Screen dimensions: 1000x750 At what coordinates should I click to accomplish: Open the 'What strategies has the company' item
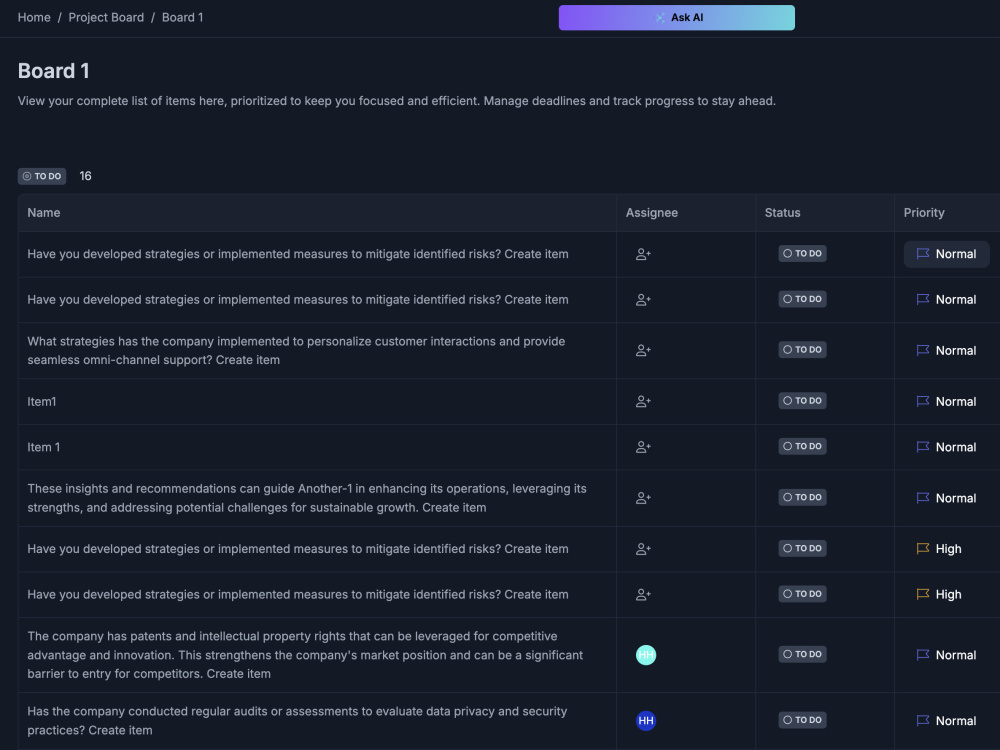coord(296,351)
